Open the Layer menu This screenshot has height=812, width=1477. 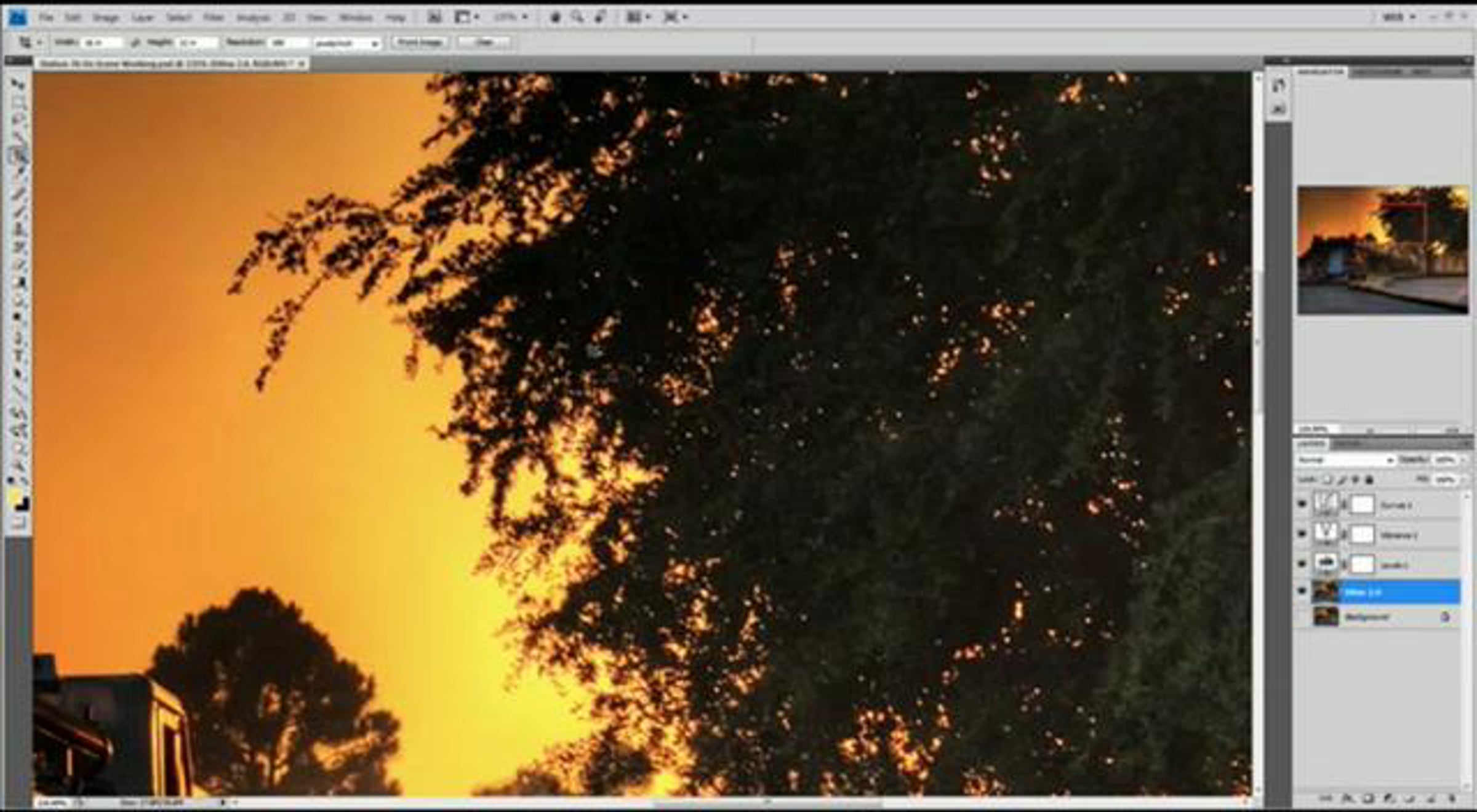pos(142,17)
